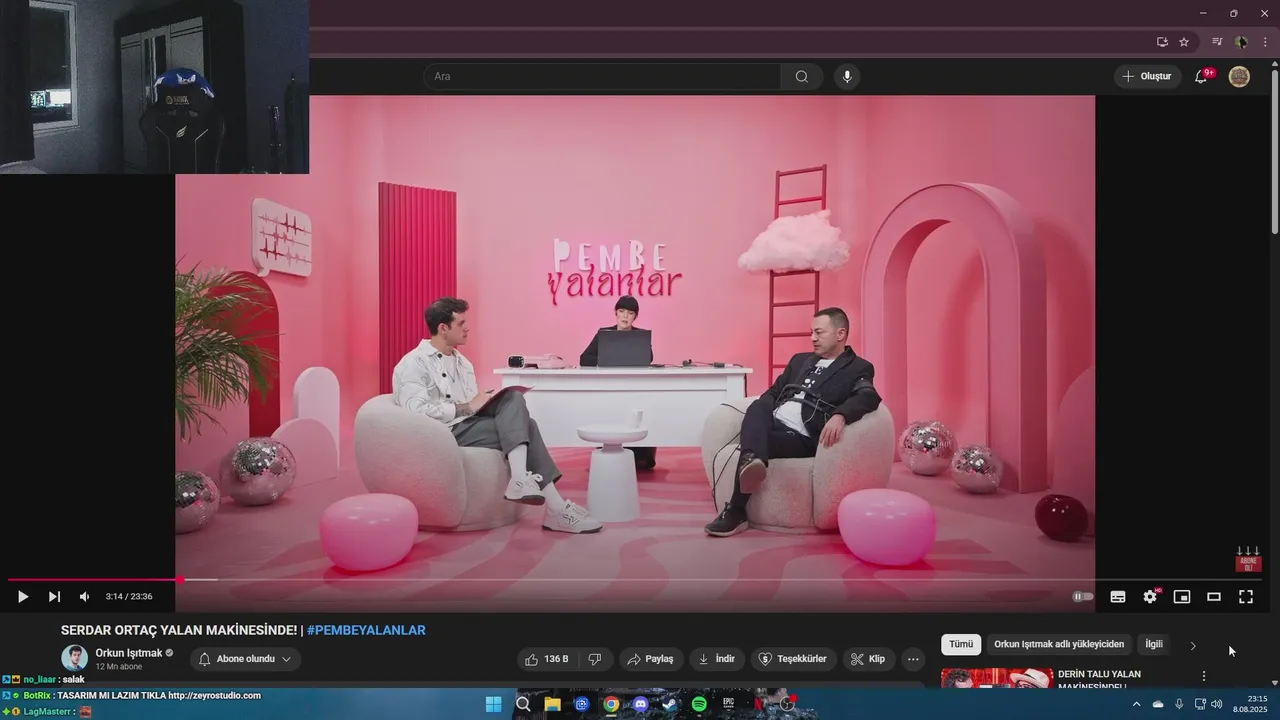Image resolution: width=1280 pixels, height=720 pixels.
Task: Click the red playhead on the progress bar
Action: (180, 580)
